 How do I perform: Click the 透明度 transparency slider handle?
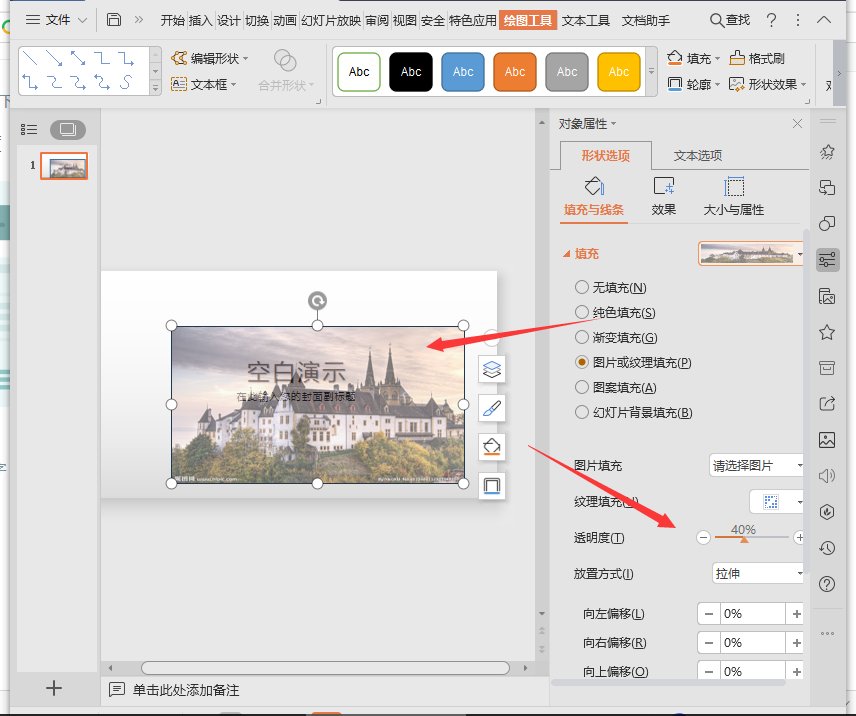[x=745, y=541]
